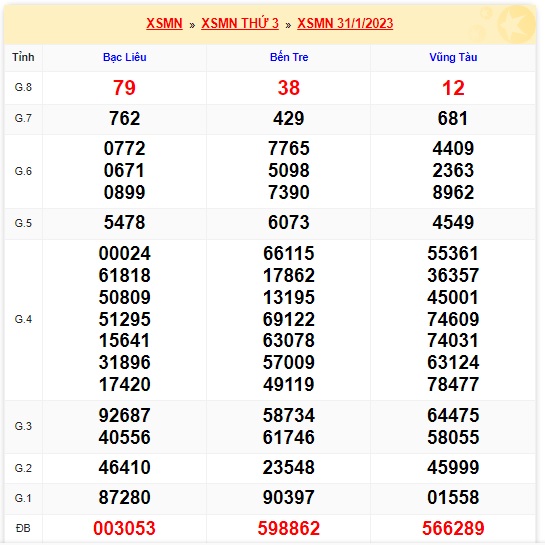The height and width of the screenshot is (545, 545).
Task: Select the G.6 number 0899
Action: click(x=124, y=193)
